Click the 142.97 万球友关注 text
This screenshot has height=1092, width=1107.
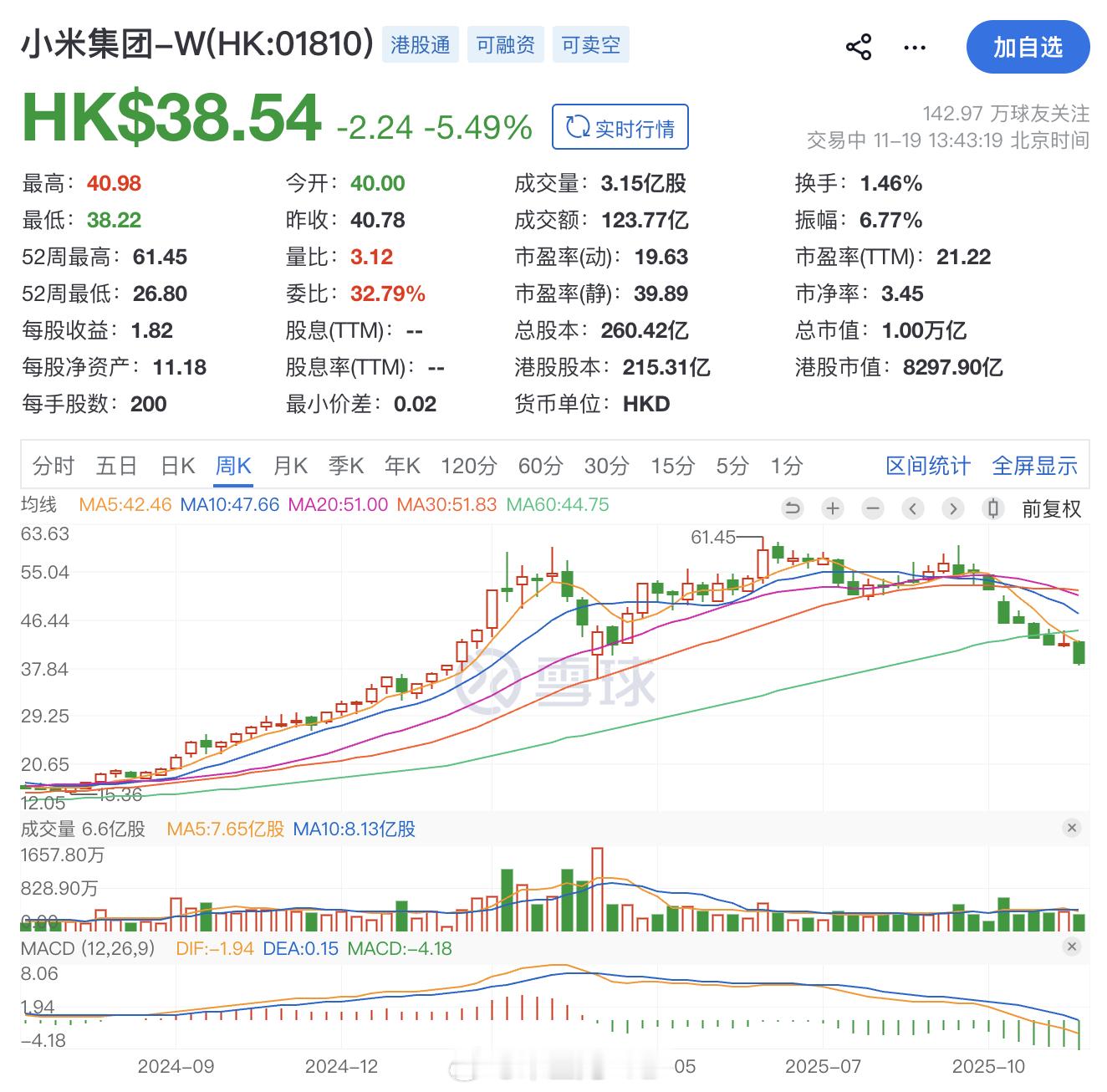pyautogui.click(x=1006, y=113)
